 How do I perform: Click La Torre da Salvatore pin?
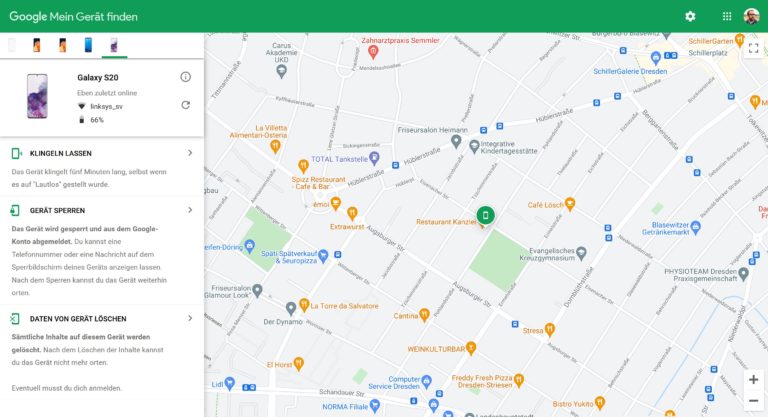click(x=304, y=305)
